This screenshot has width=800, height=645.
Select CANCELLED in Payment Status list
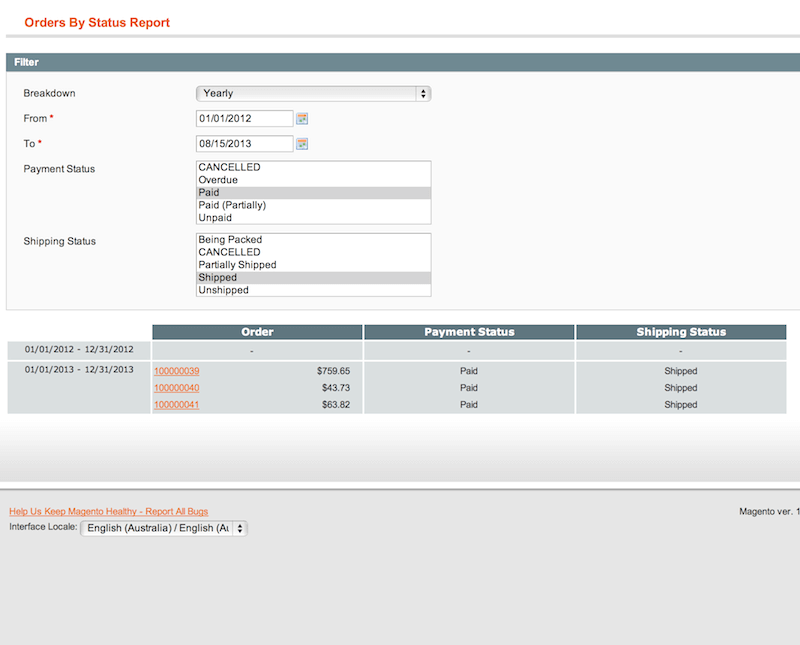pyautogui.click(x=229, y=167)
